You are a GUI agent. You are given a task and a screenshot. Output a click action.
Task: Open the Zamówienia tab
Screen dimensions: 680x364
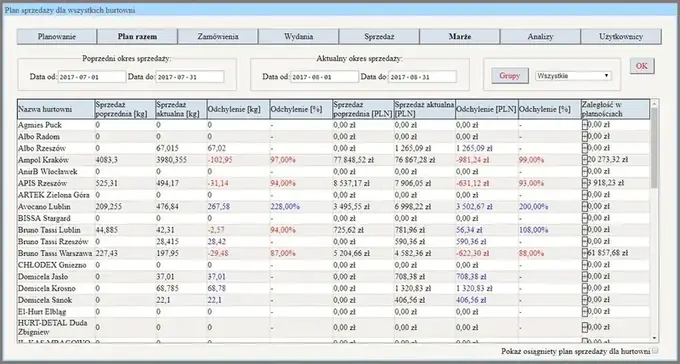pyautogui.click(x=218, y=37)
